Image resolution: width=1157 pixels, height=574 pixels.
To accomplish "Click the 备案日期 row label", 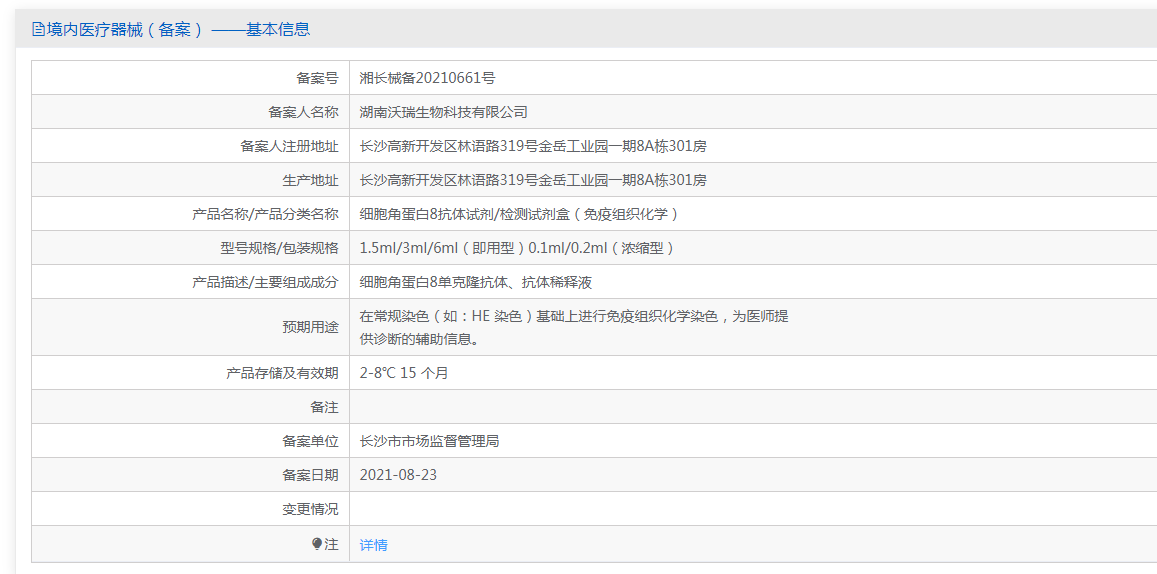I will [x=311, y=475].
